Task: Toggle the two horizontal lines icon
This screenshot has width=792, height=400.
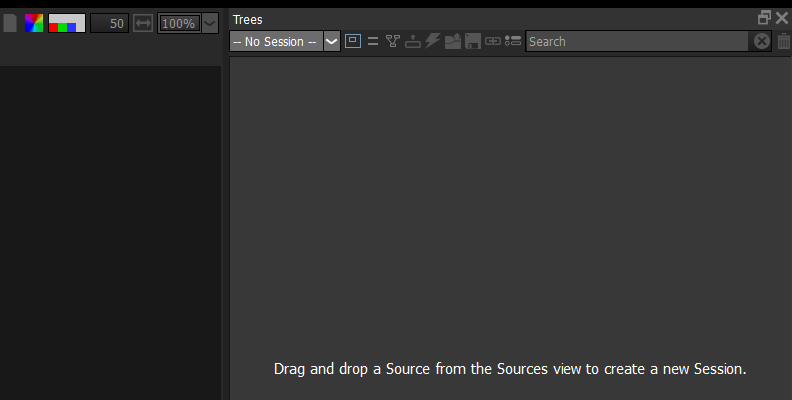Action: tap(373, 41)
